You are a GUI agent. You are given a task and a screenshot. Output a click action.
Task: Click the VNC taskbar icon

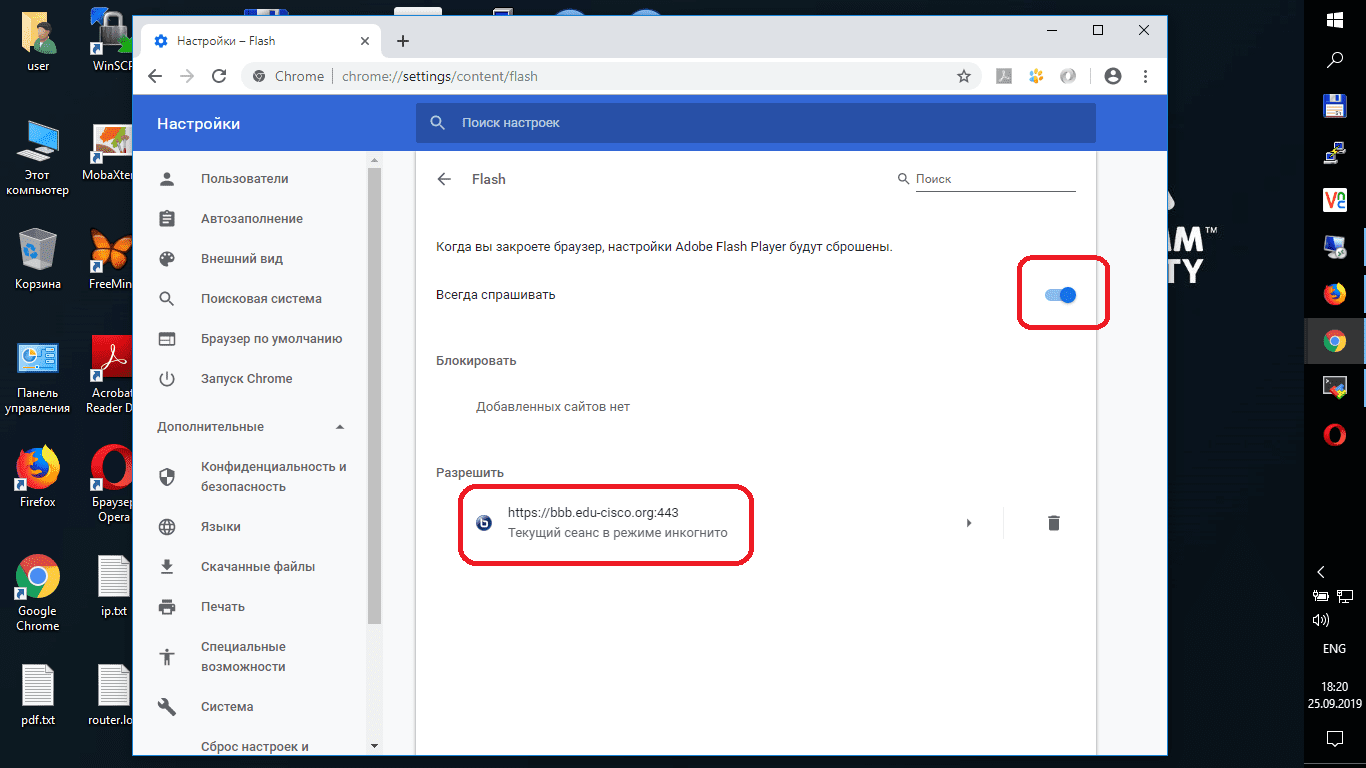pyautogui.click(x=1334, y=200)
